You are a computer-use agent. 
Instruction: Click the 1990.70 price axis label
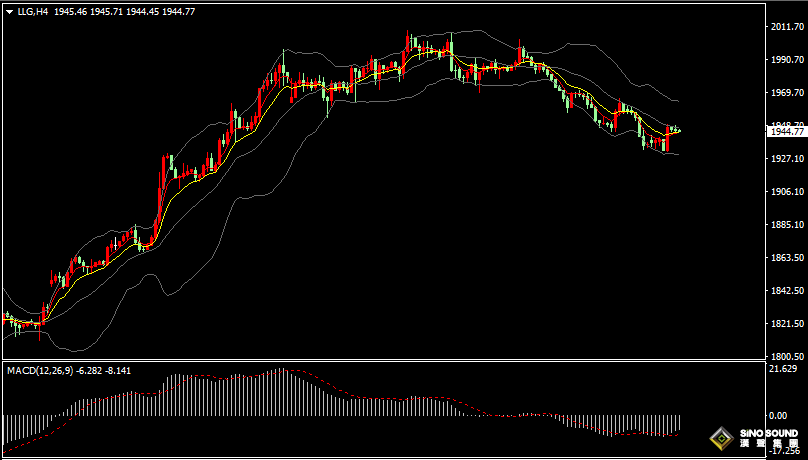[x=785, y=60]
